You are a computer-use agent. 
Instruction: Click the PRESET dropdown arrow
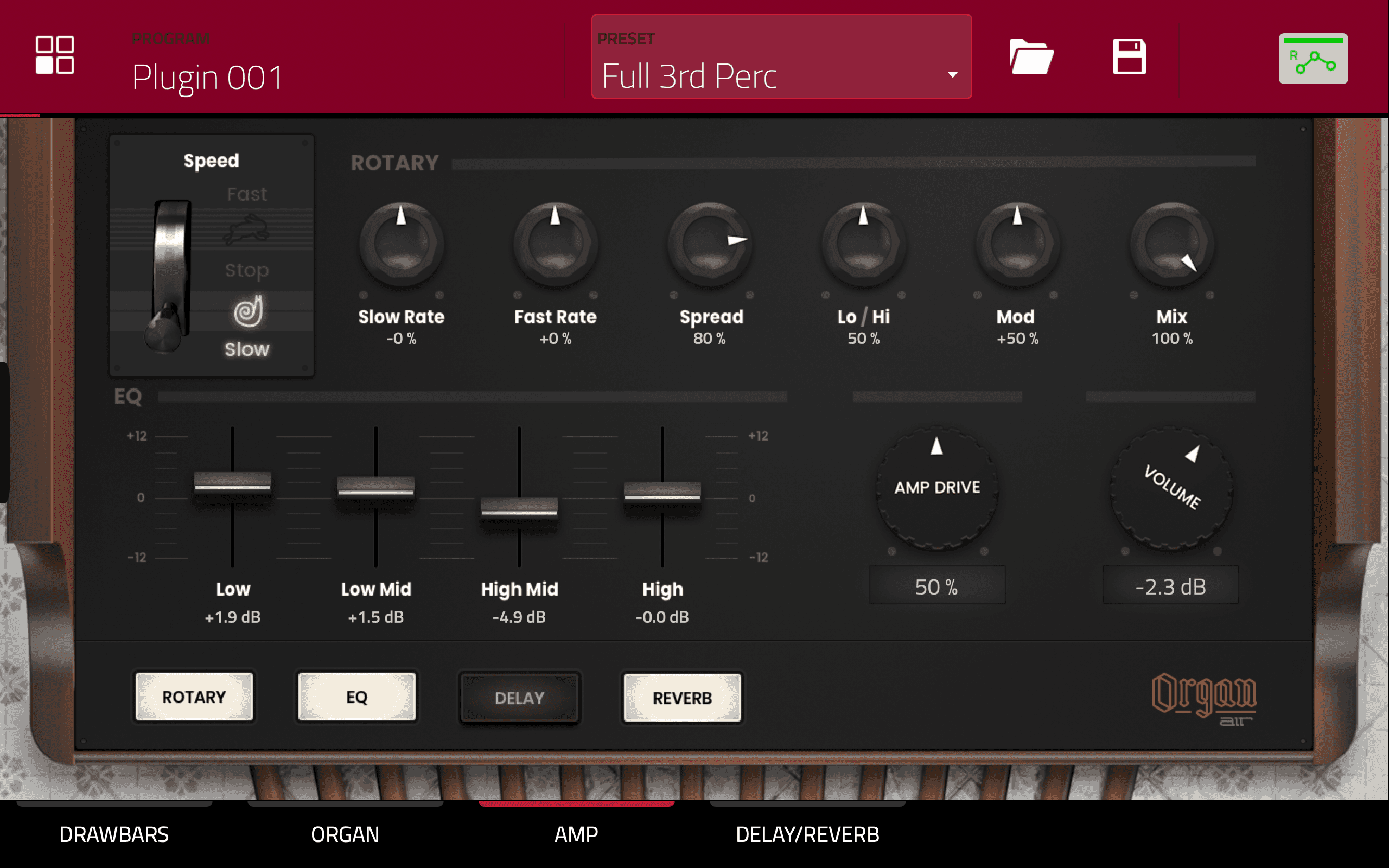pyautogui.click(x=952, y=75)
